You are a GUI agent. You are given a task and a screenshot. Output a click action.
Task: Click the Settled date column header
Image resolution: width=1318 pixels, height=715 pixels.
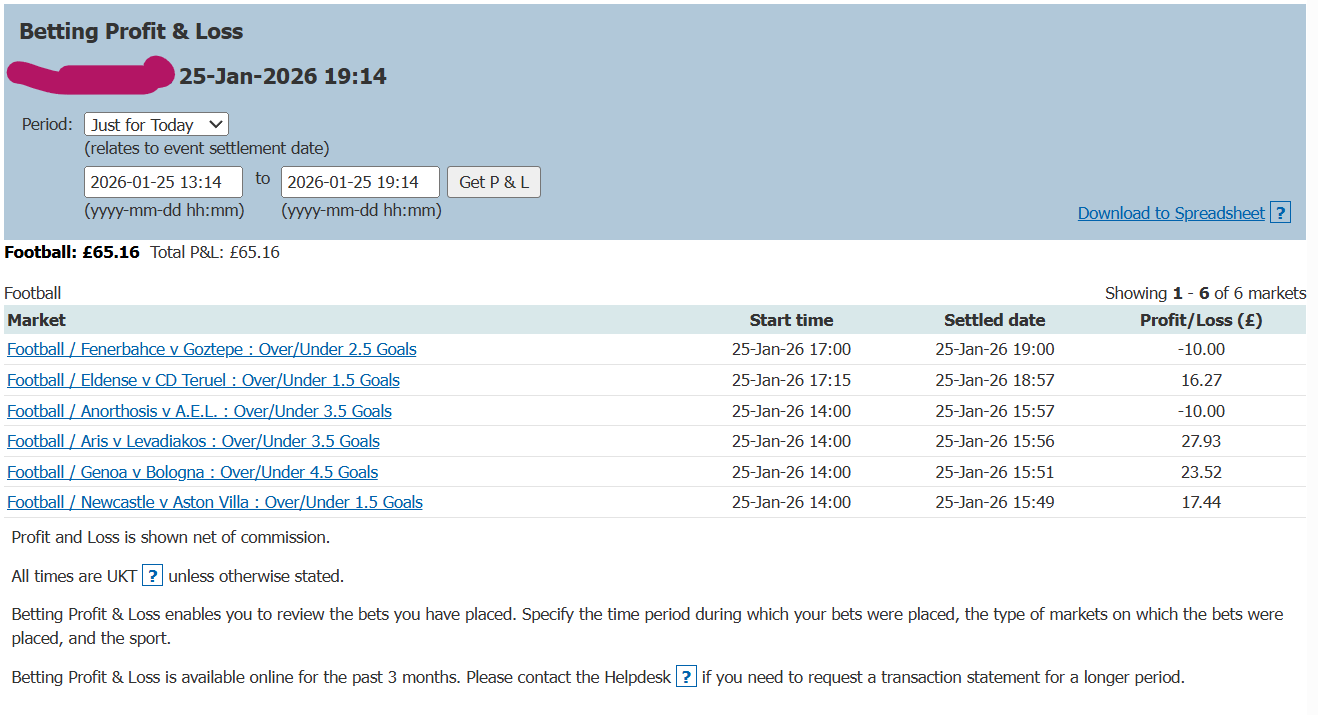994,318
